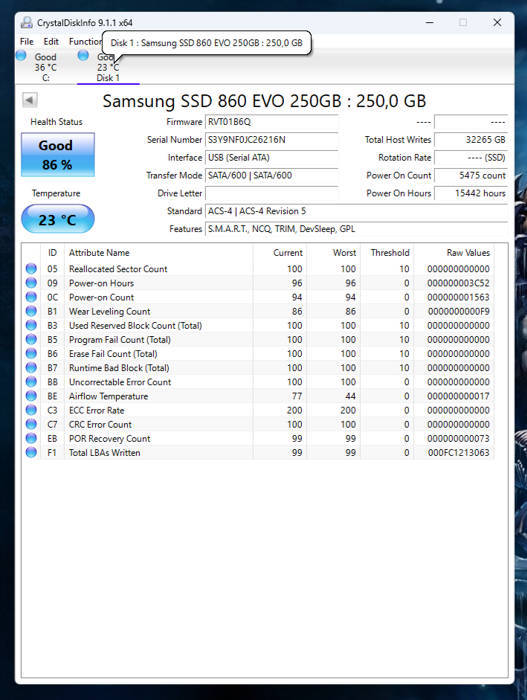Screen dimensions: 527x700
Task: Click status orb for POR Recovery Count
Action: coord(31,438)
